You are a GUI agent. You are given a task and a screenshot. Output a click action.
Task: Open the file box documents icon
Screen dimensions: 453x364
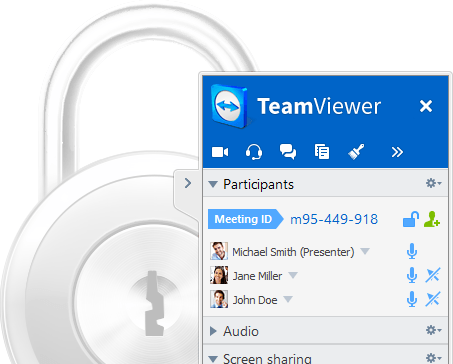[x=322, y=152]
